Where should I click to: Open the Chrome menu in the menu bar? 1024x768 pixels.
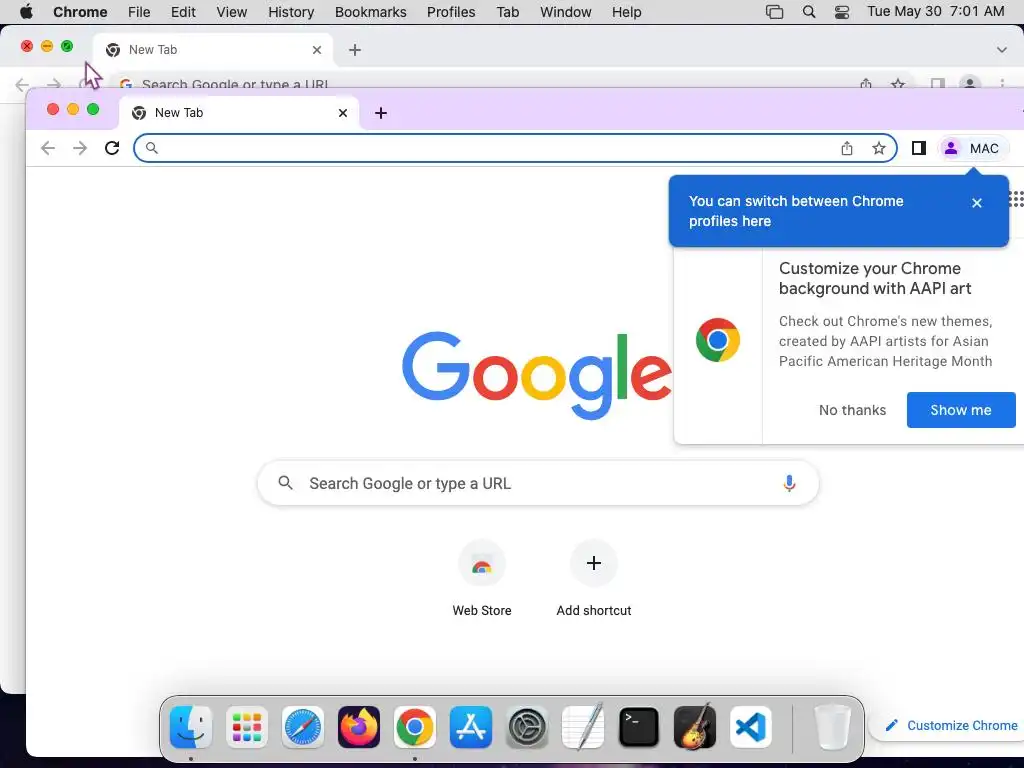[80, 12]
